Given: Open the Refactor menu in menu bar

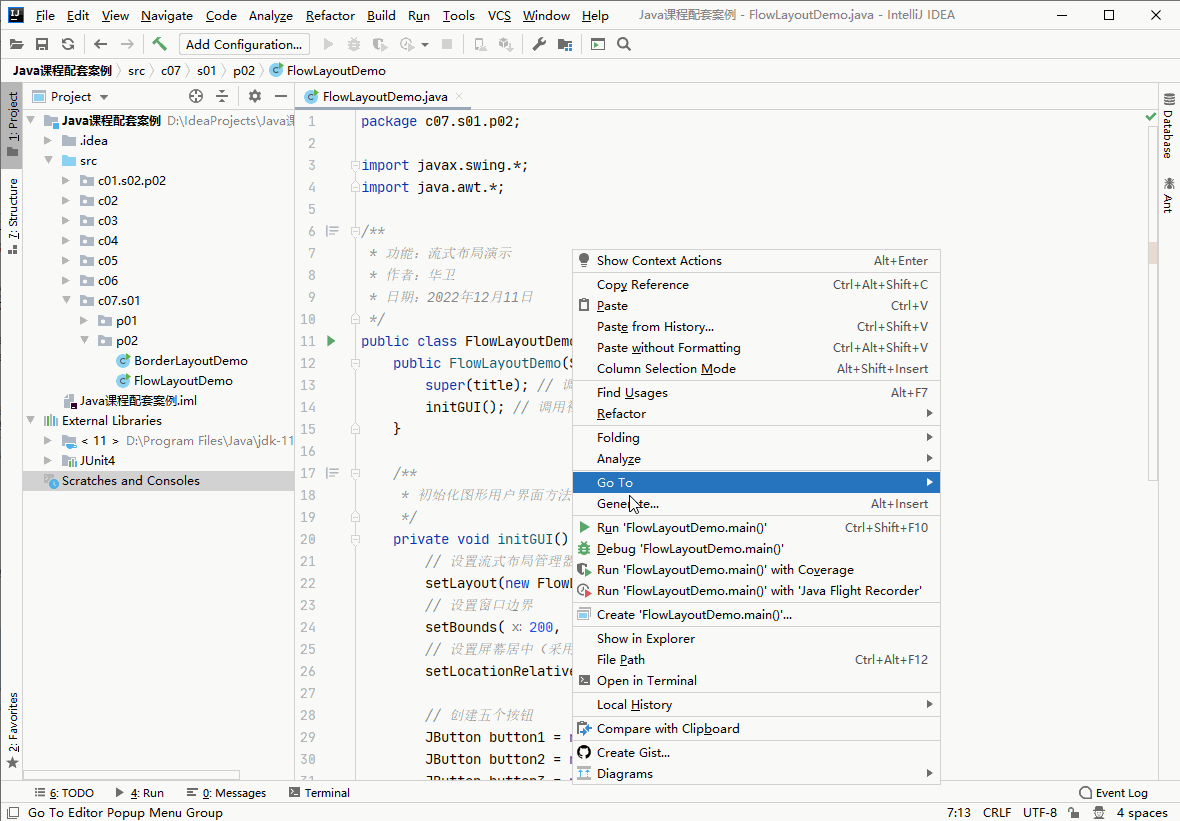Looking at the screenshot, I should coord(330,15).
